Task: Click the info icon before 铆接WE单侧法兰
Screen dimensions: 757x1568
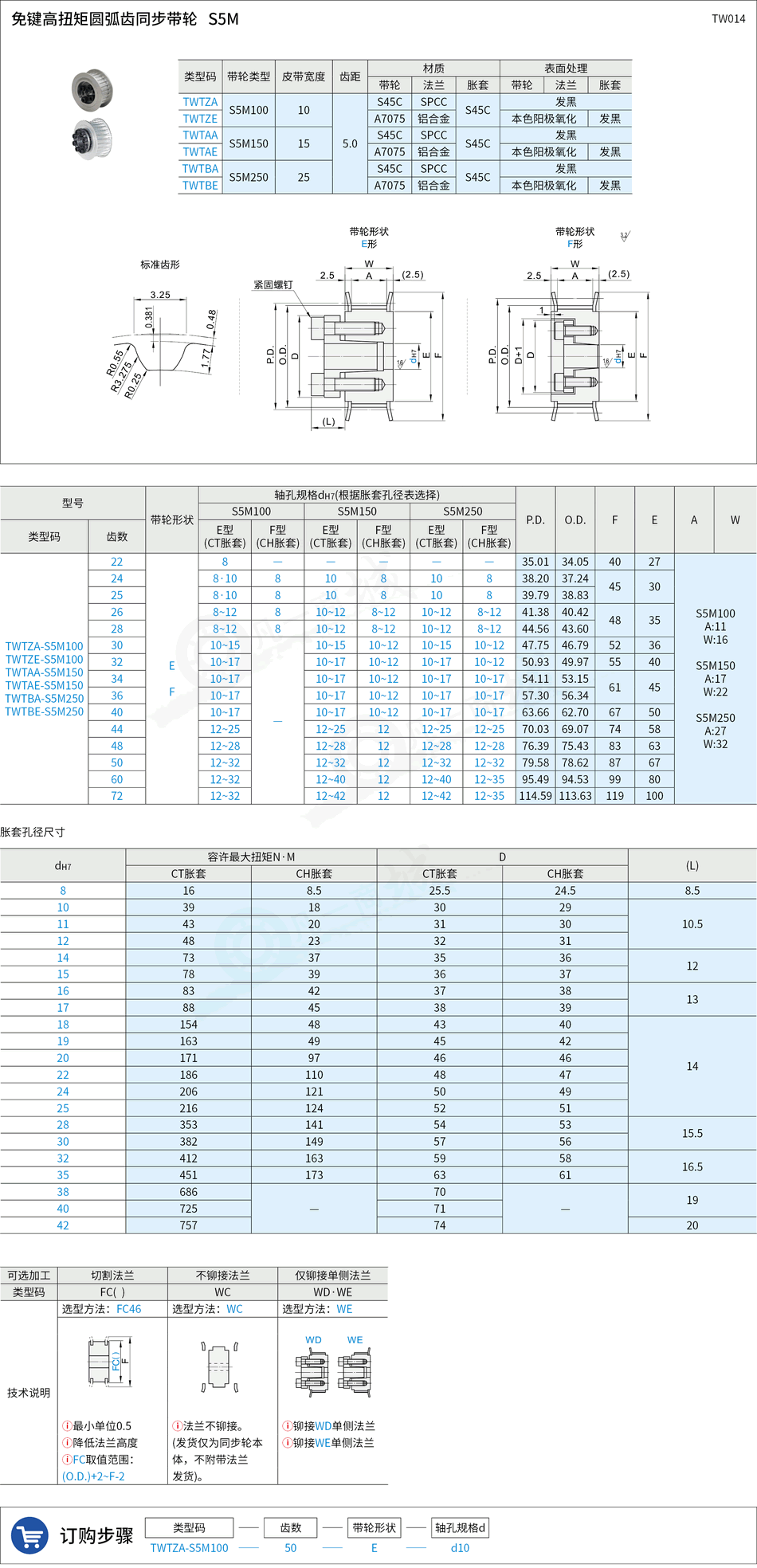Action: tap(287, 1442)
